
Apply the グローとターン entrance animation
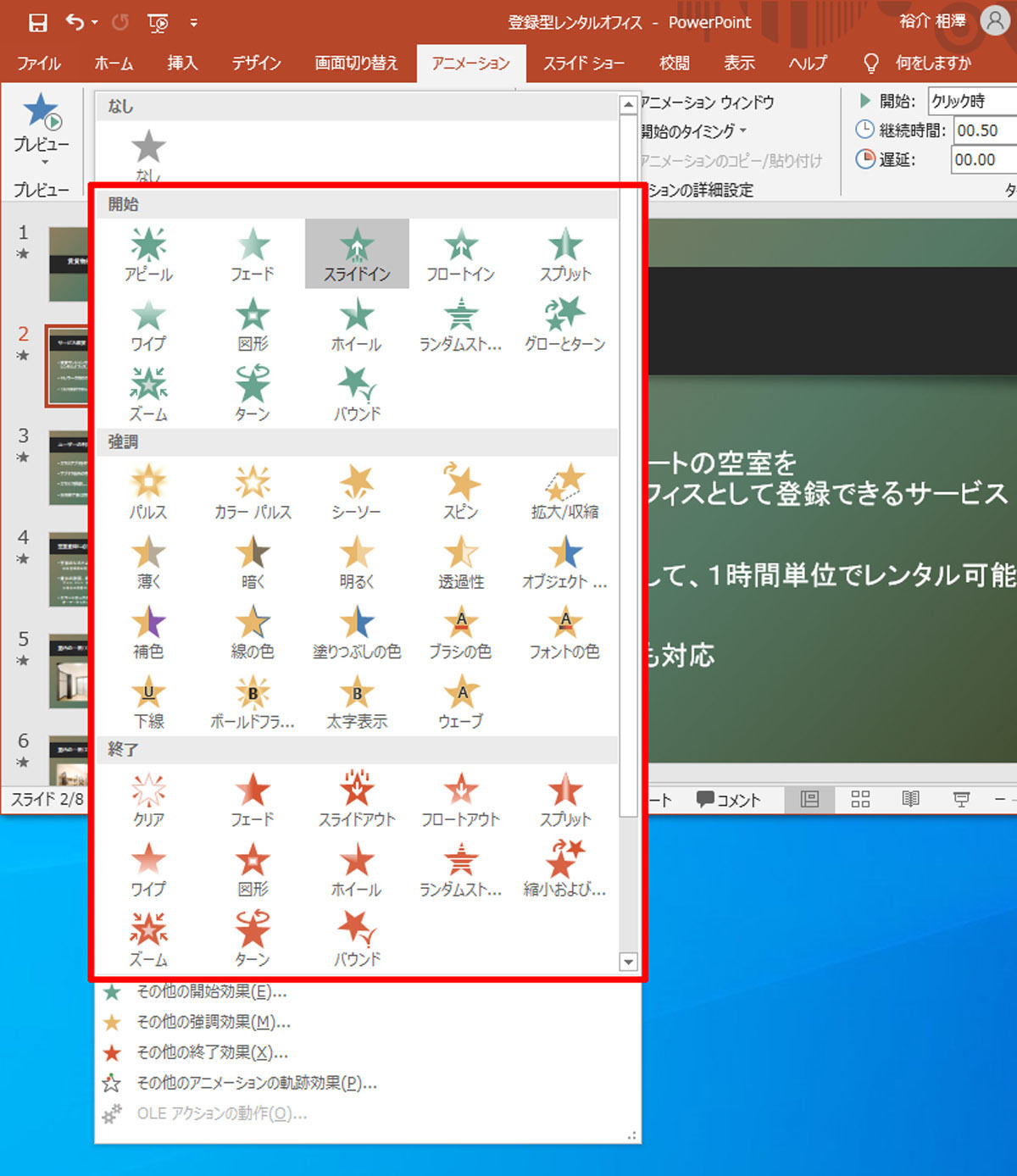(x=565, y=325)
